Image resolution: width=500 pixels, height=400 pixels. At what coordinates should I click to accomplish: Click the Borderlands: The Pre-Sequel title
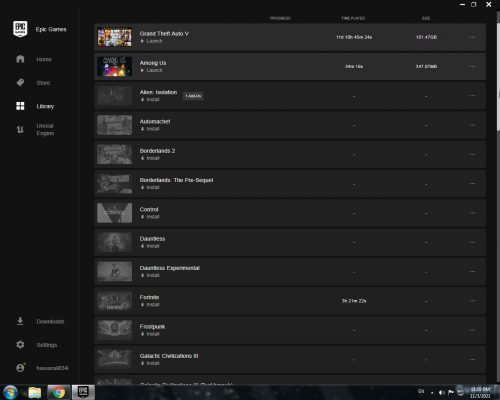tap(176, 180)
